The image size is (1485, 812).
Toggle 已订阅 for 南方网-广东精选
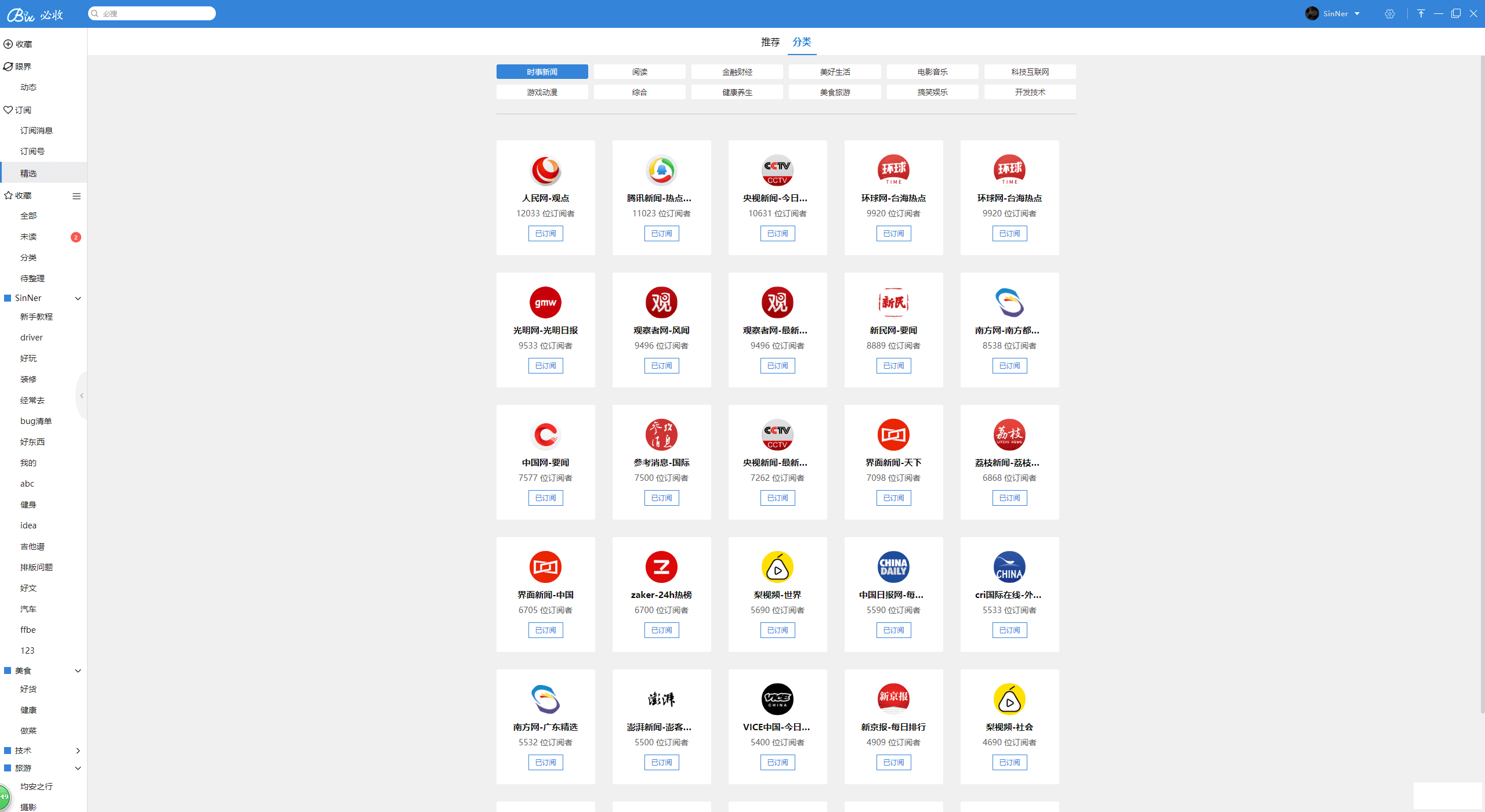pos(545,762)
